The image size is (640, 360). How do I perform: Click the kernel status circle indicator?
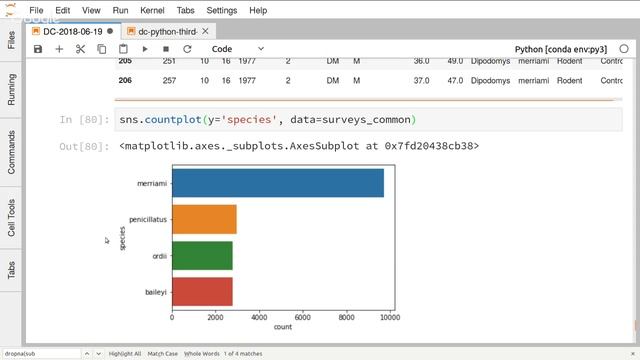[x=624, y=49]
